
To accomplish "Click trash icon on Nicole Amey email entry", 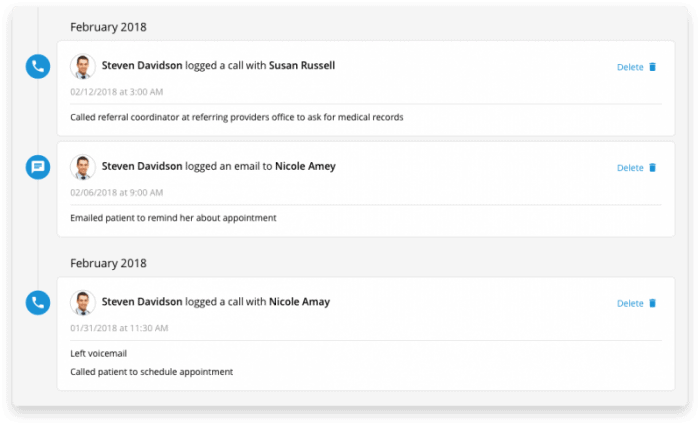I will tap(652, 168).
